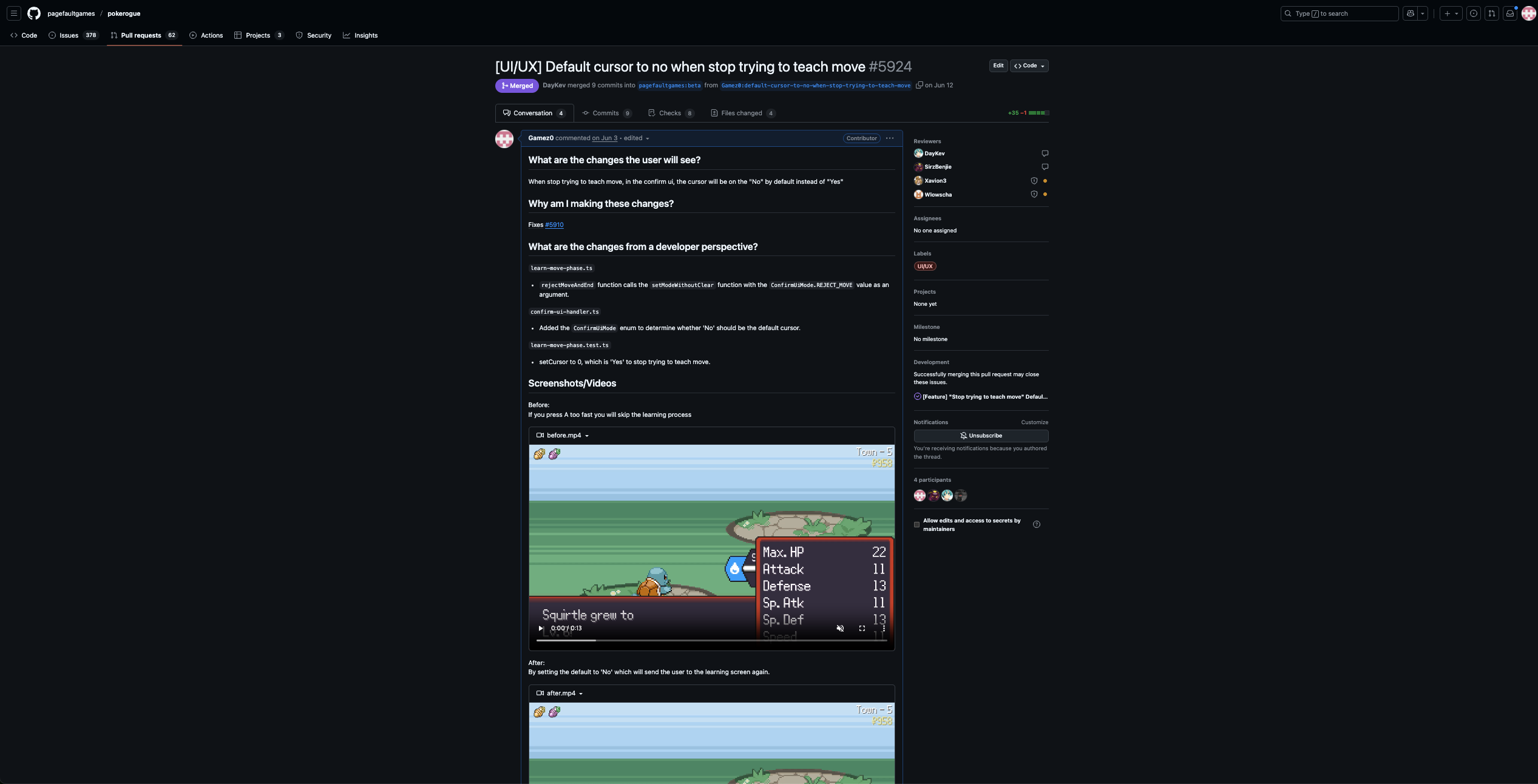This screenshot has height=784, width=1538.
Task: Click the video fullscreen icon
Action: [x=862, y=629]
